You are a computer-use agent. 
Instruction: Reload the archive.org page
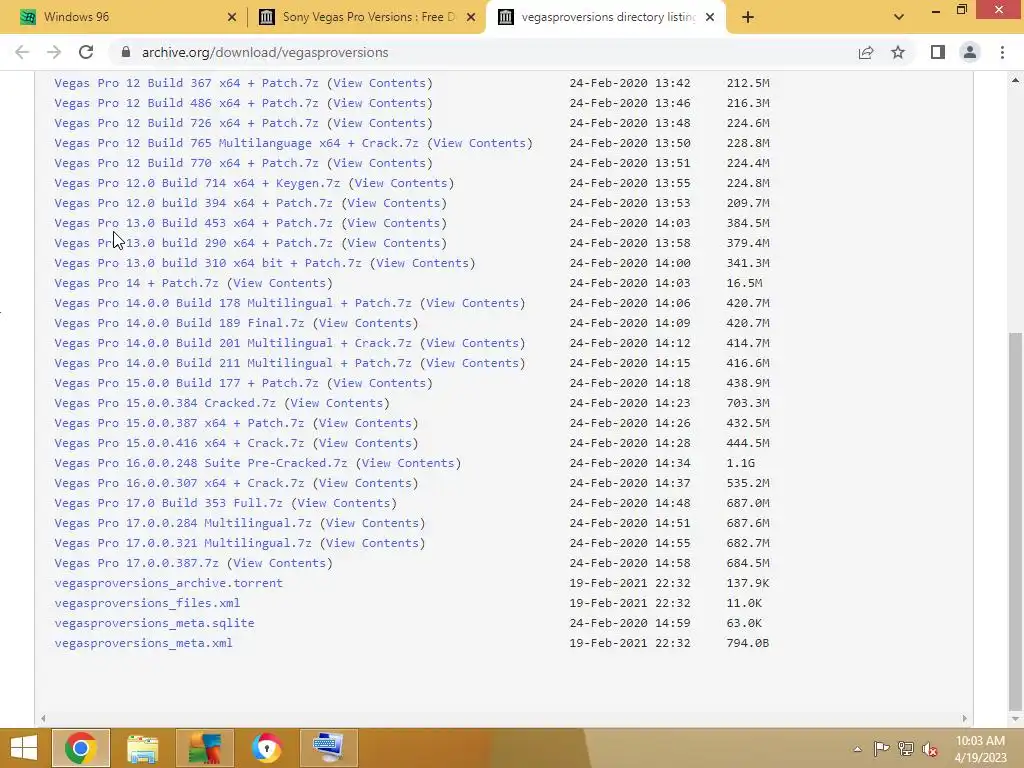point(86,52)
